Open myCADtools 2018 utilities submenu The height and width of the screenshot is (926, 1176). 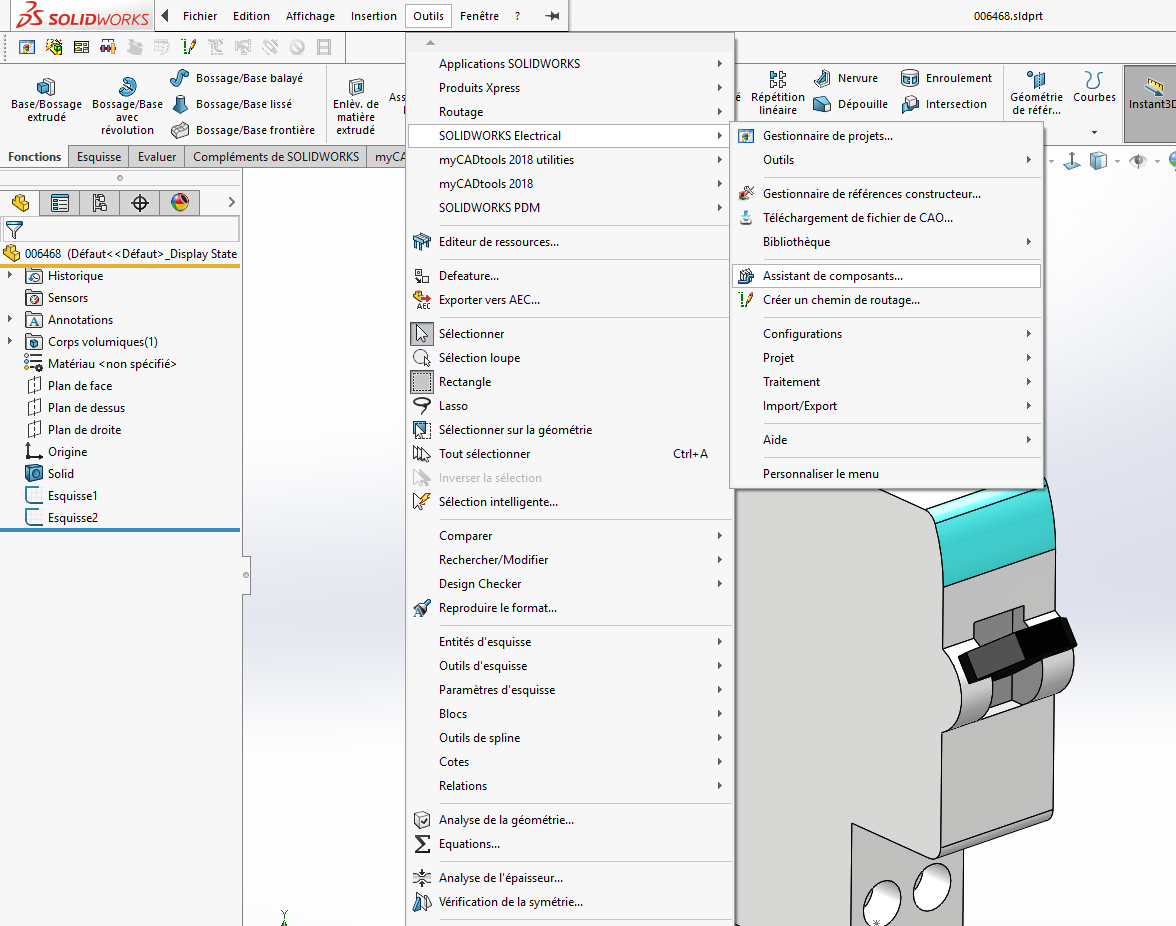tap(570, 160)
